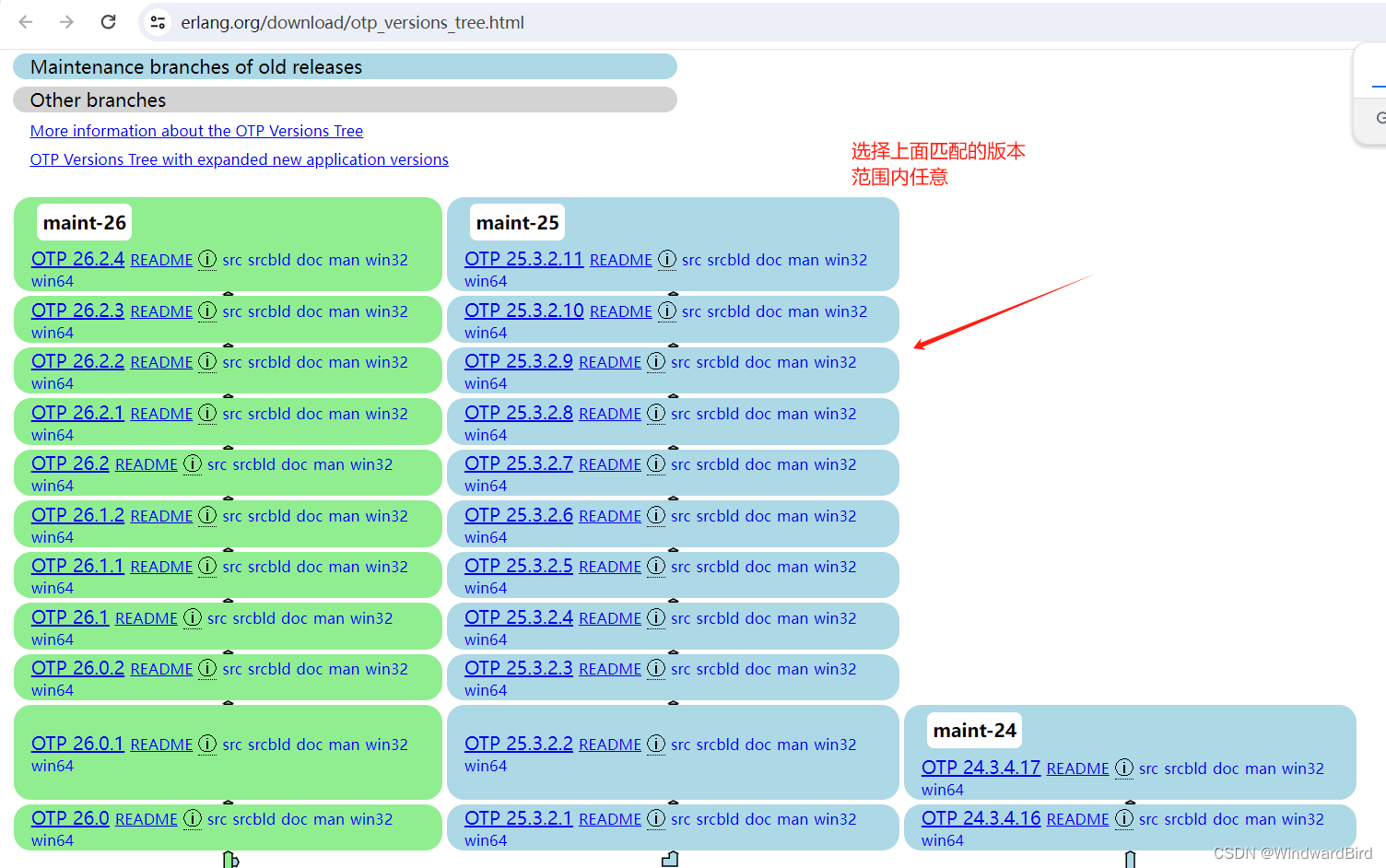Click info icon next to OTP 24.3.4.16
The width and height of the screenshot is (1386, 868).
click(x=1124, y=819)
